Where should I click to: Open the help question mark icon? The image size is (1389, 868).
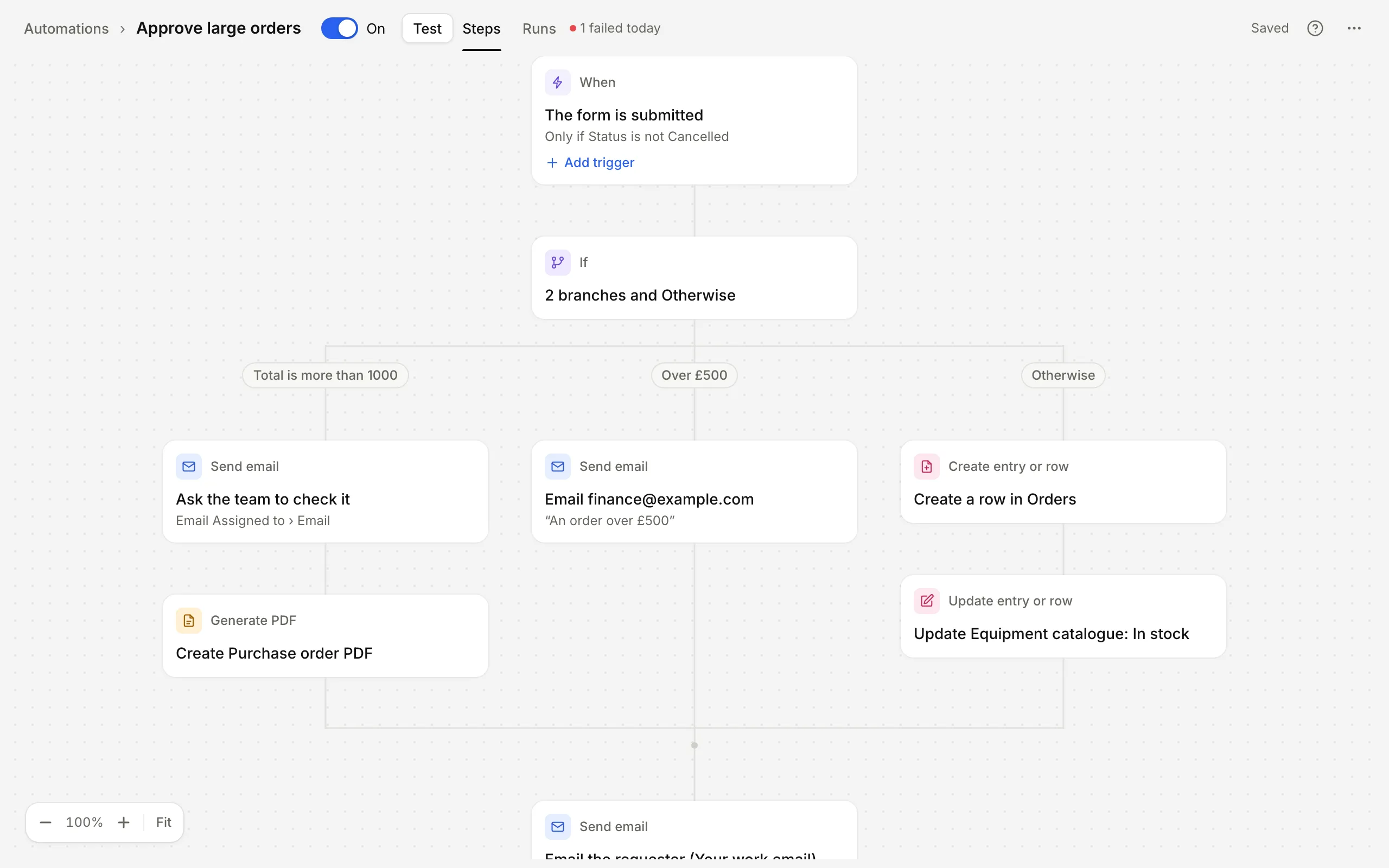click(1315, 28)
